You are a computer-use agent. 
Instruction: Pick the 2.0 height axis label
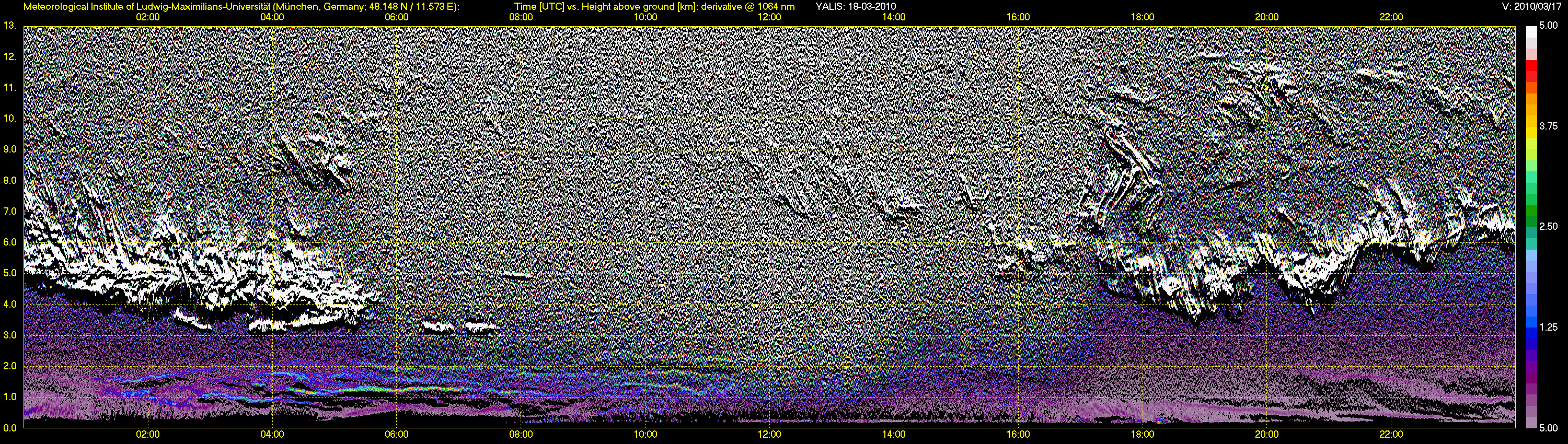(x=10, y=366)
